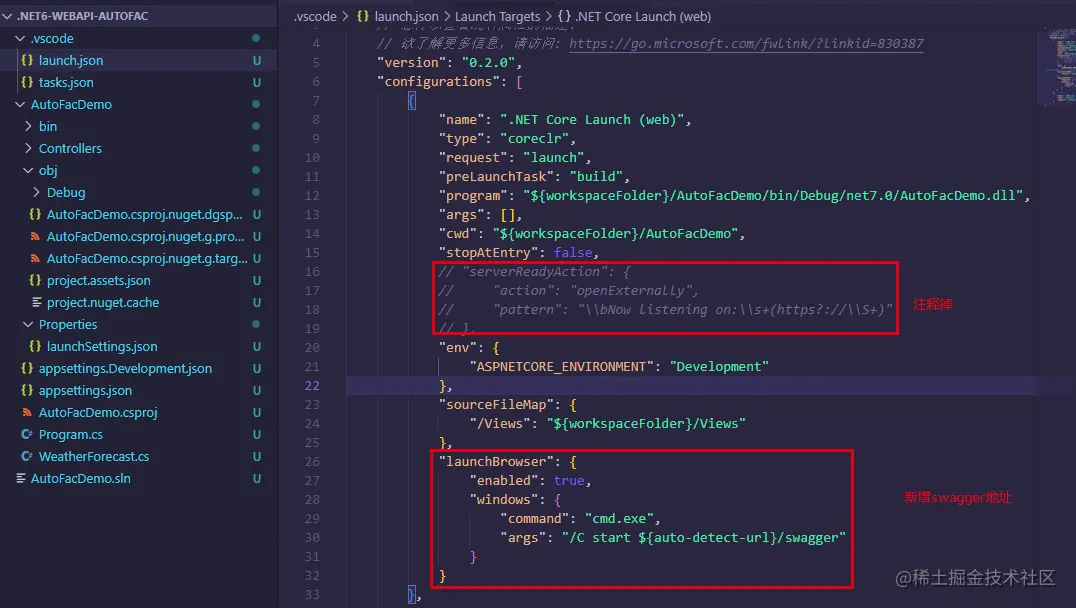Open appsettings.json file
Viewport: 1076px width, 608px height.
[x=85, y=390]
